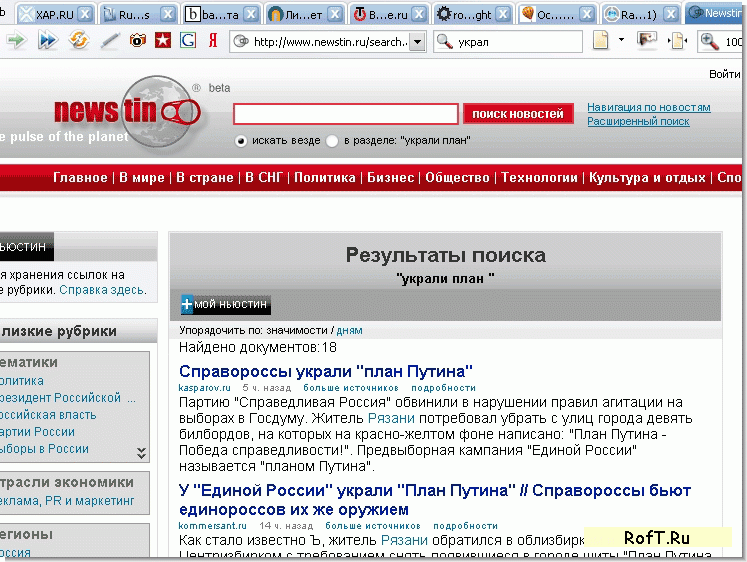Open the 'Расширенный поиск' link
The image size is (747, 562).
click(x=638, y=121)
